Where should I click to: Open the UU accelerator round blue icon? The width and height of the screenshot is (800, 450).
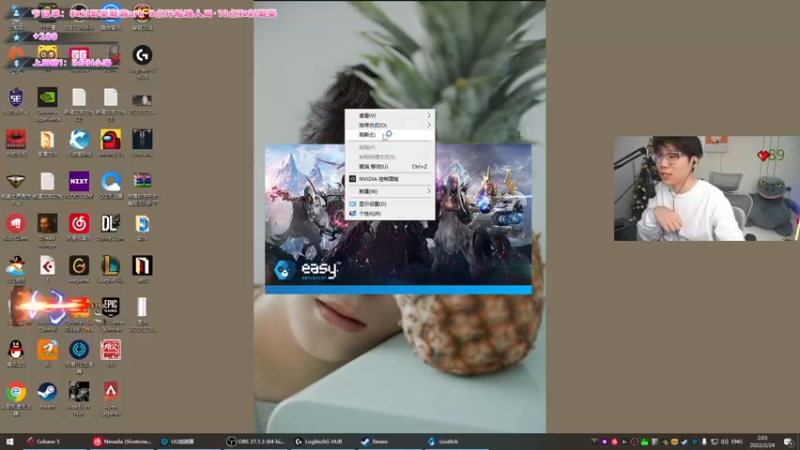(x=79, y=357)
